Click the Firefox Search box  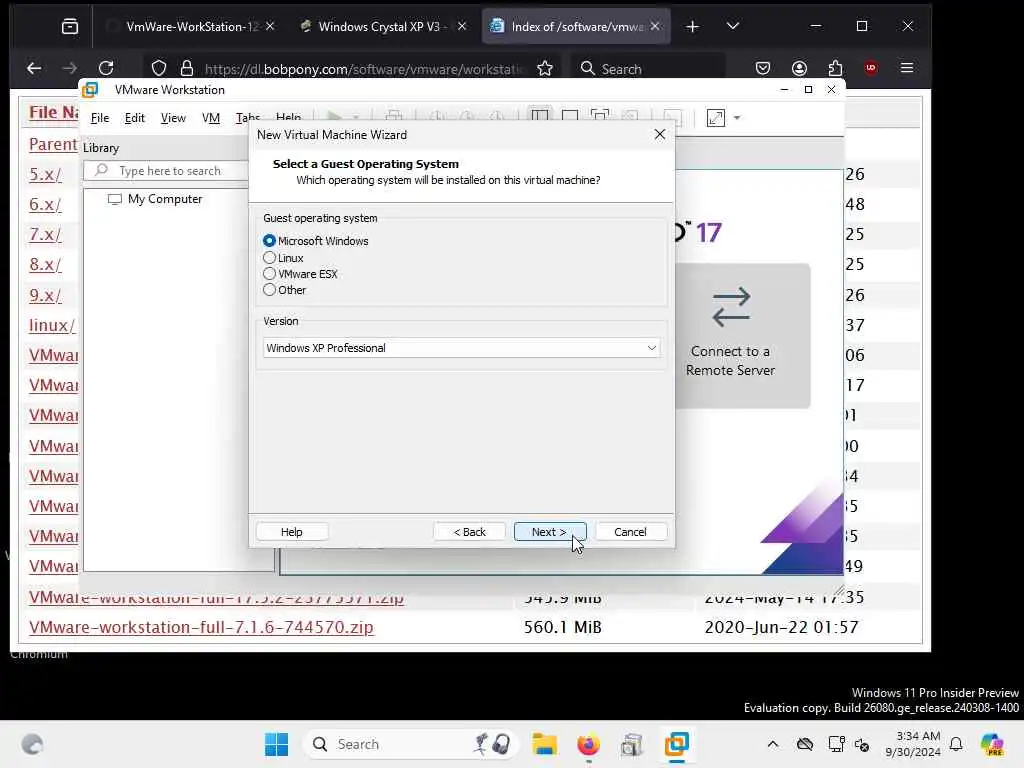point(648,69)
